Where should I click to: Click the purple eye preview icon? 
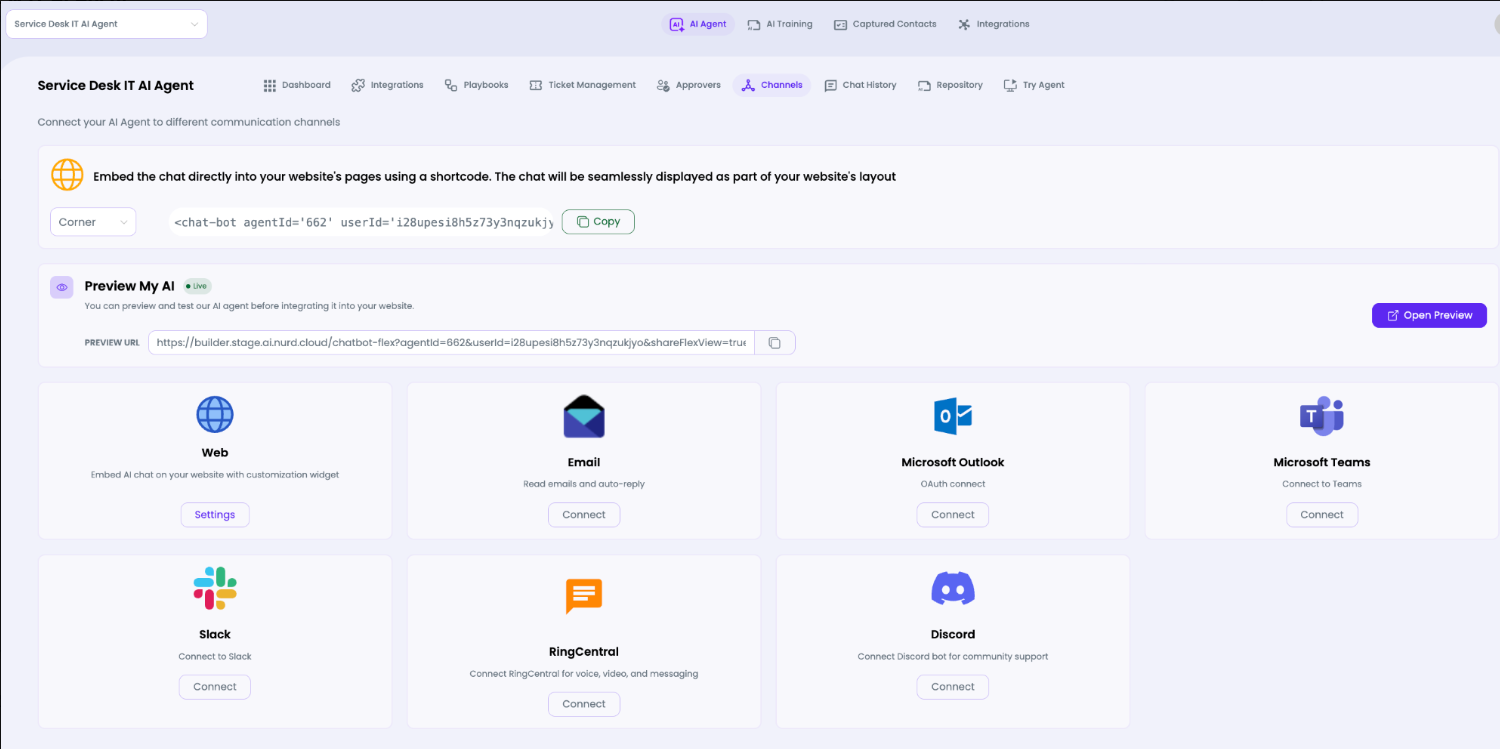pyautogui.click(x=62, y=287)
